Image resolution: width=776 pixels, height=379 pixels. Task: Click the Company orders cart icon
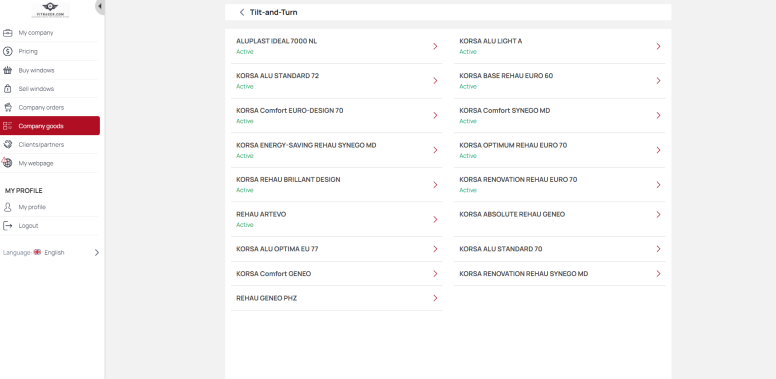7,107
